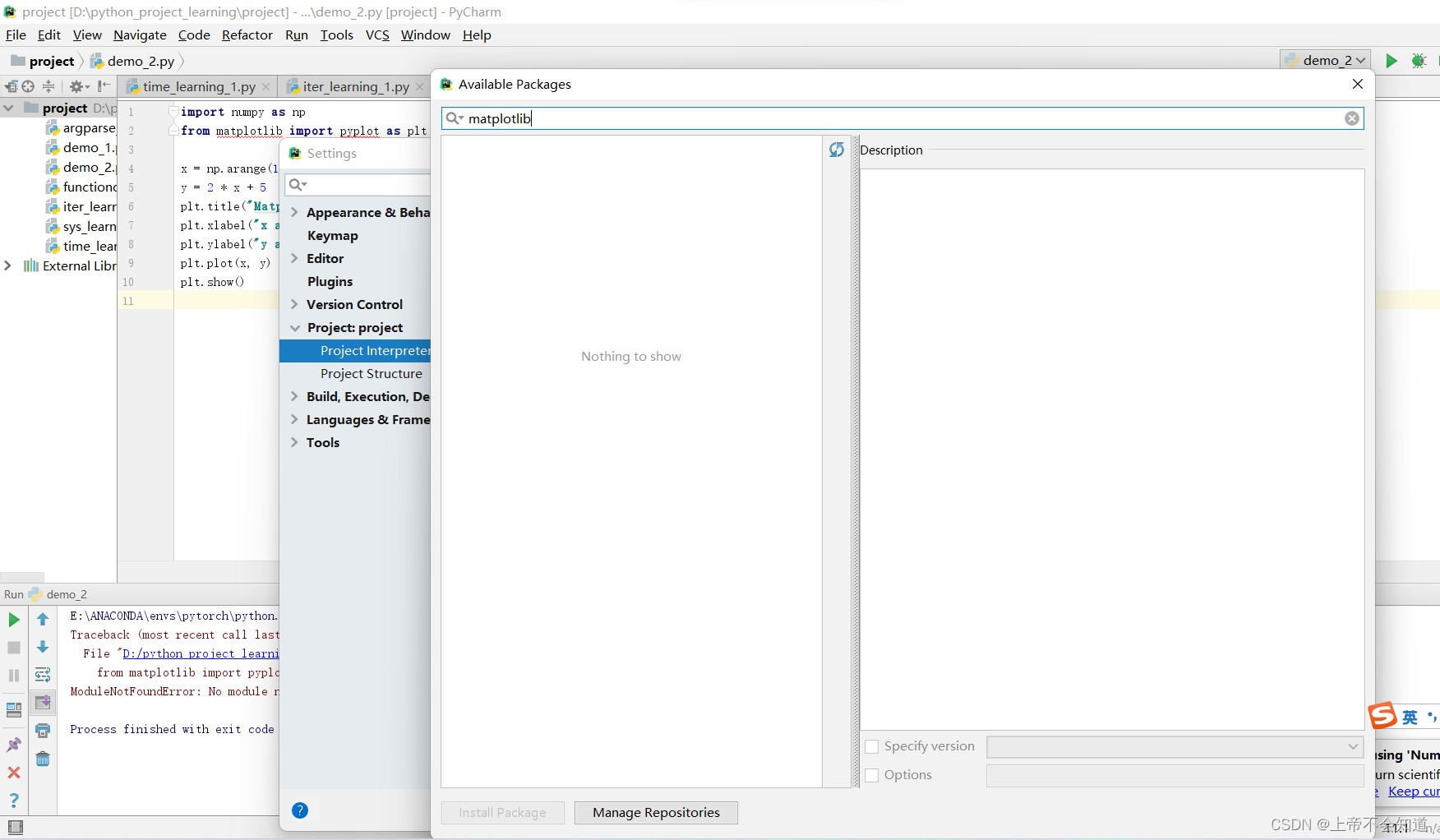Screen dimensions: 1440x840
Task: Click the red Close X icon in the Run panel
Action: [x=14, y=773]
